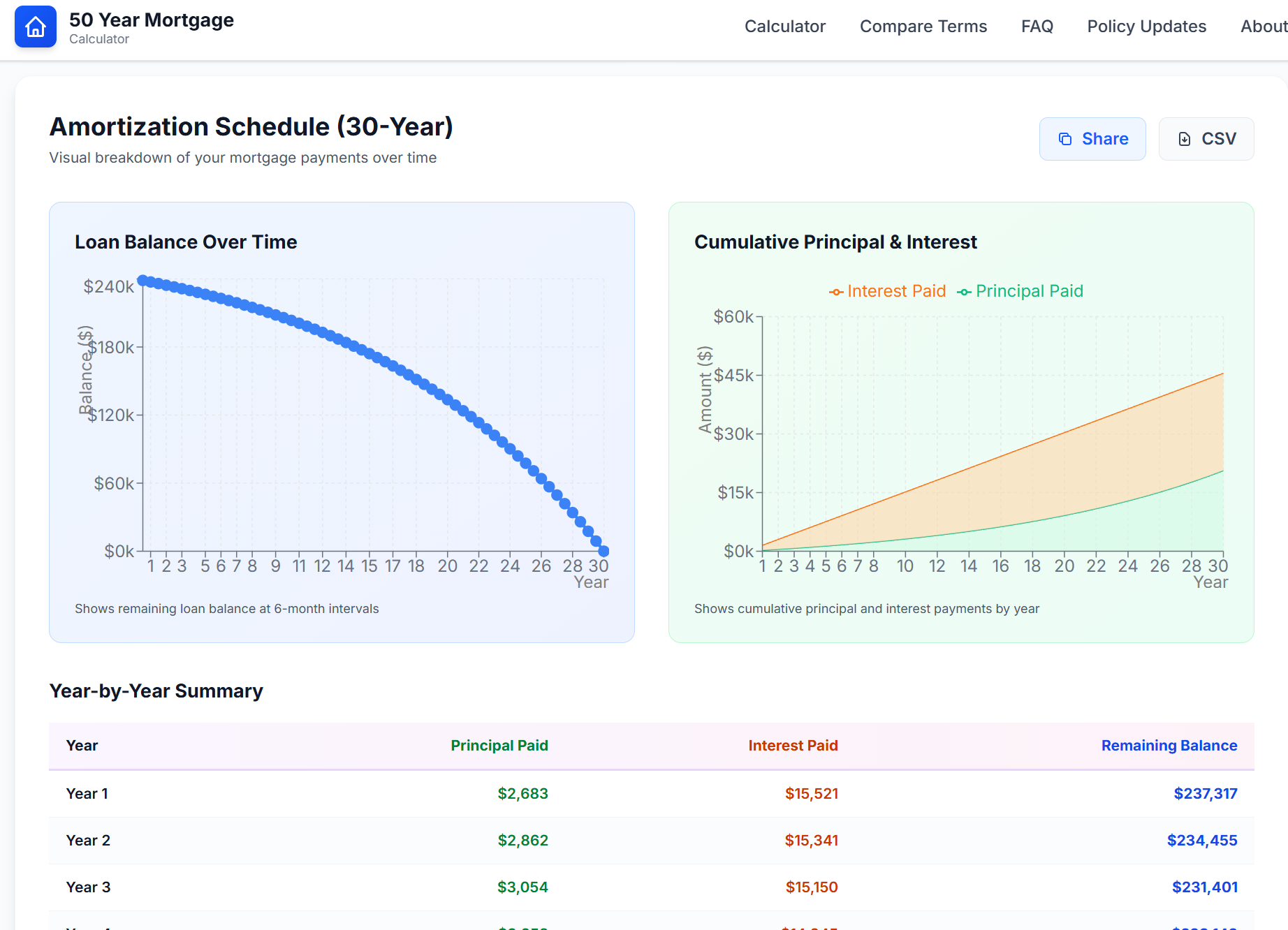The height and width of the screenshot is (930, 1288).
Task: Click the home icon in the header logo
Action: (35, 26)
